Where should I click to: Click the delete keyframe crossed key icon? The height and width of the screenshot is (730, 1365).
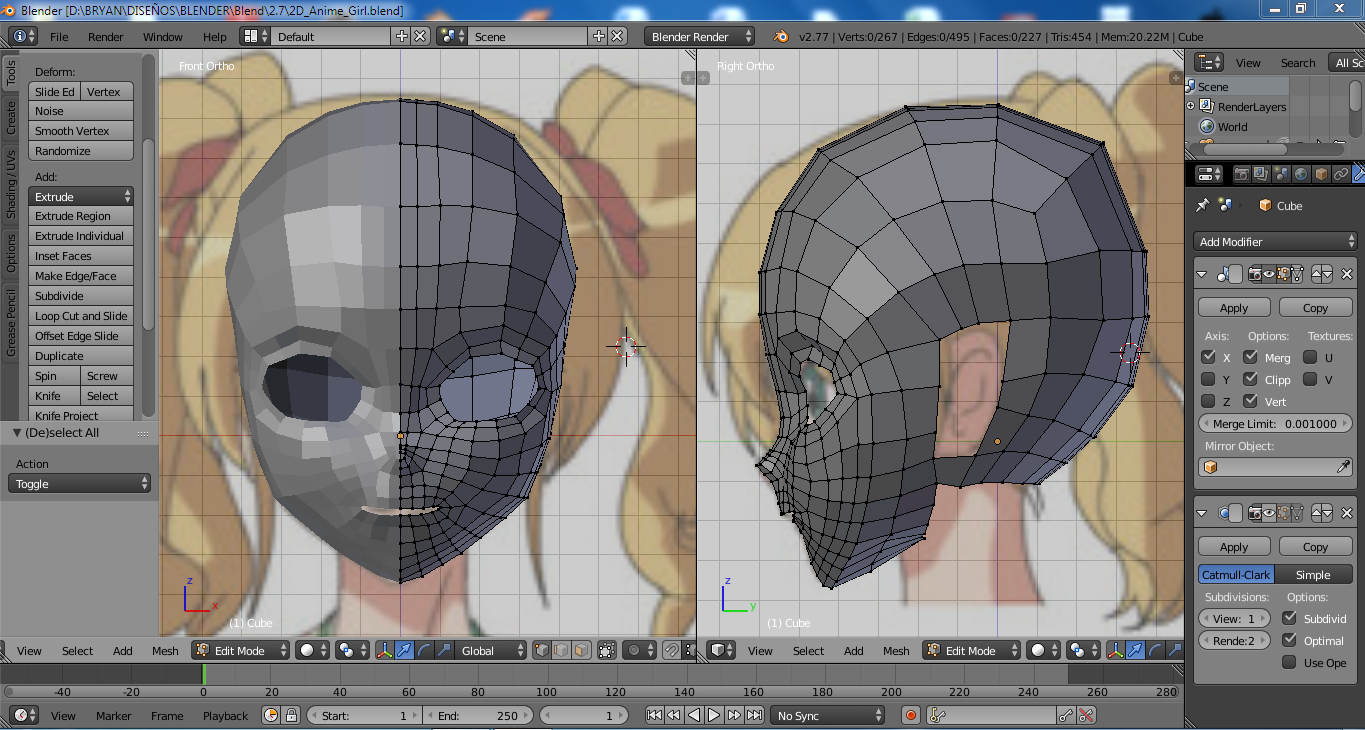(1086, 715)
